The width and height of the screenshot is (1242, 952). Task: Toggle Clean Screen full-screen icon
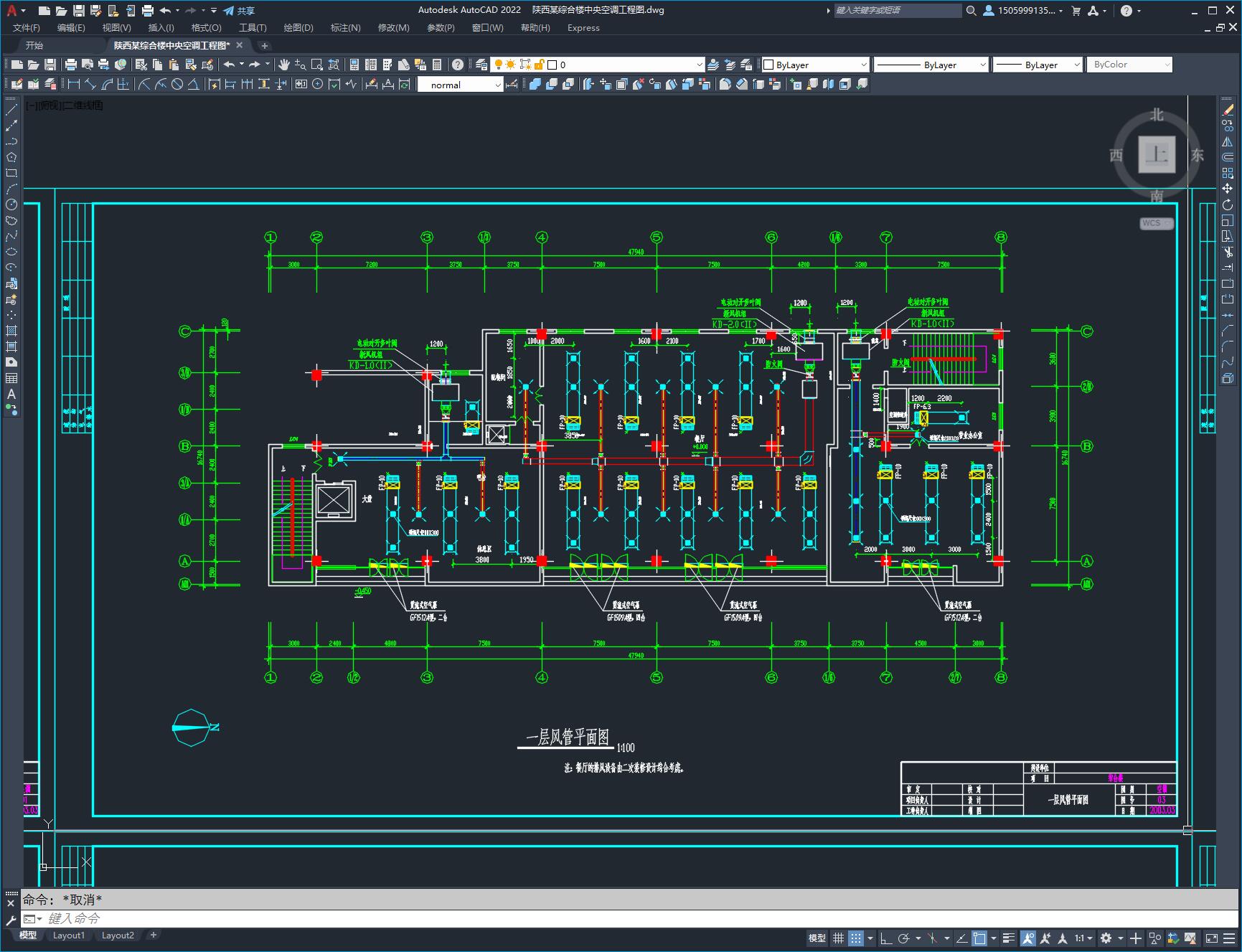[x=1211, y=938]
